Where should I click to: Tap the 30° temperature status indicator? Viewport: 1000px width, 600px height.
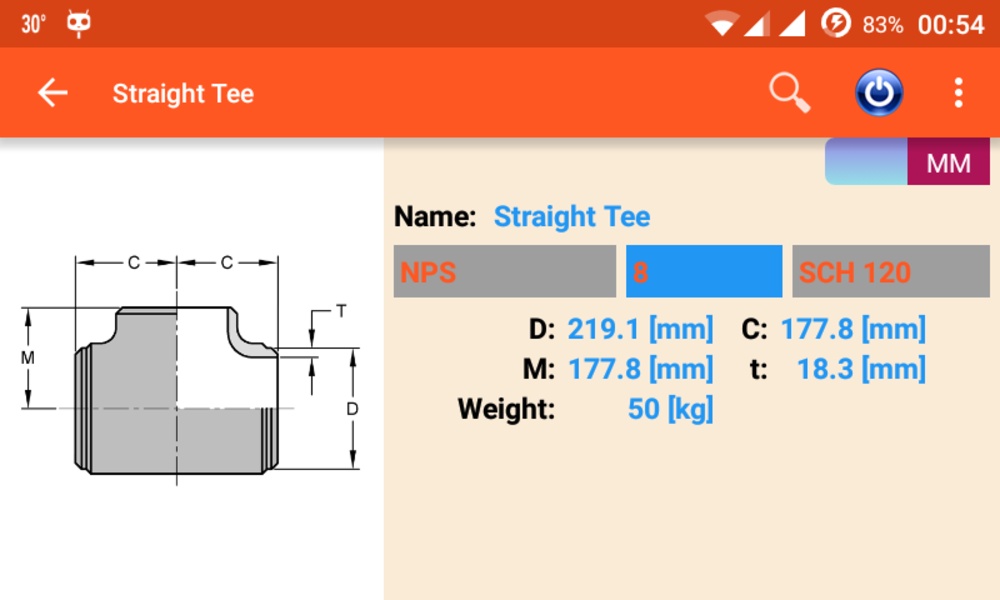(33, 24)
